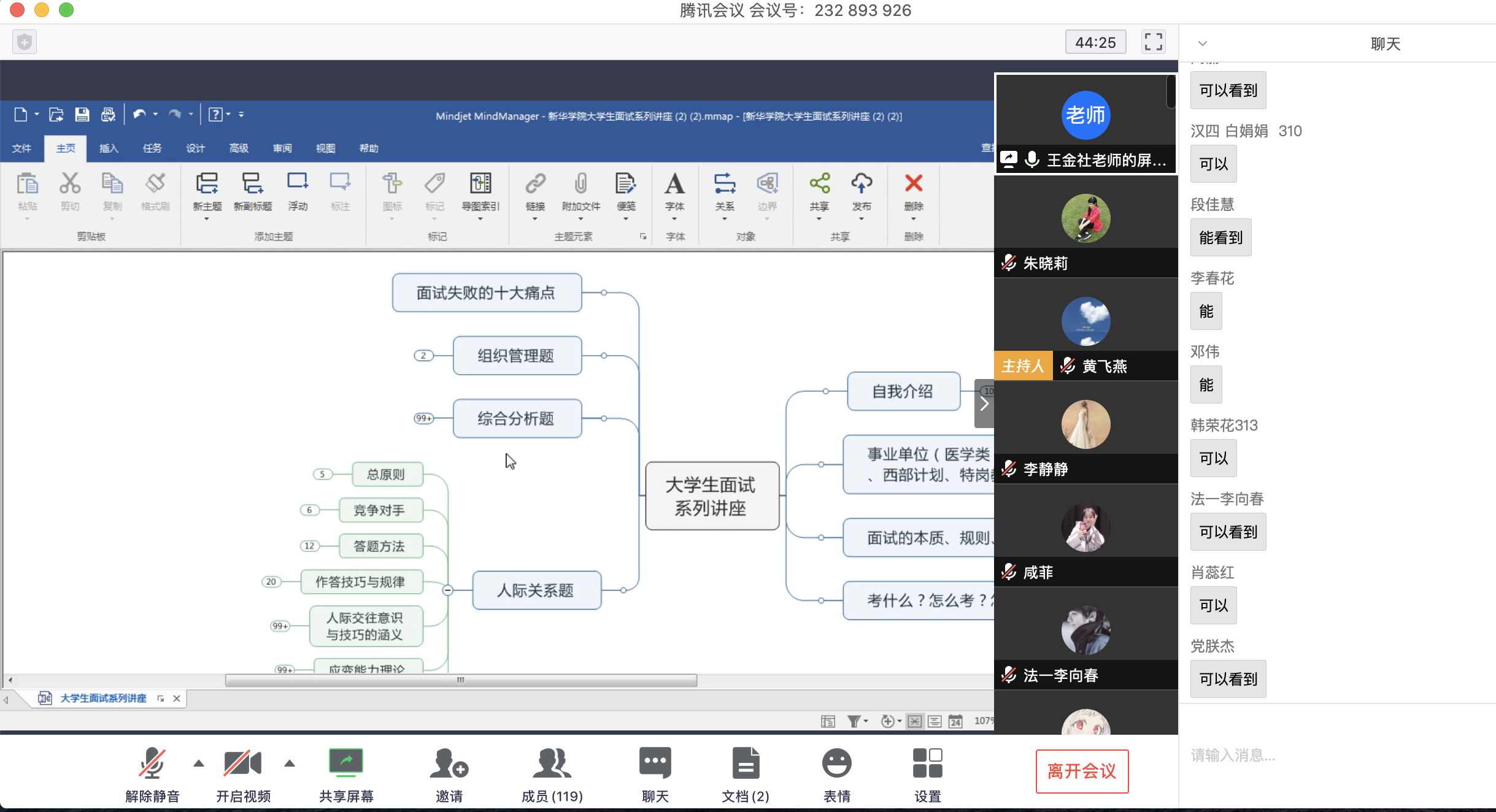
Task: Close the 大学生面试系列讲座 document tab
Action: [x=177, y=699]
